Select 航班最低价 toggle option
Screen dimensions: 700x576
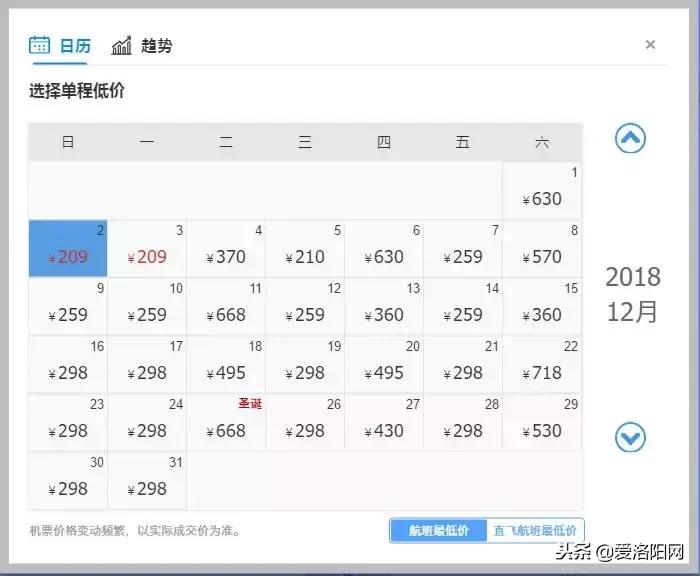click(438, 530)
